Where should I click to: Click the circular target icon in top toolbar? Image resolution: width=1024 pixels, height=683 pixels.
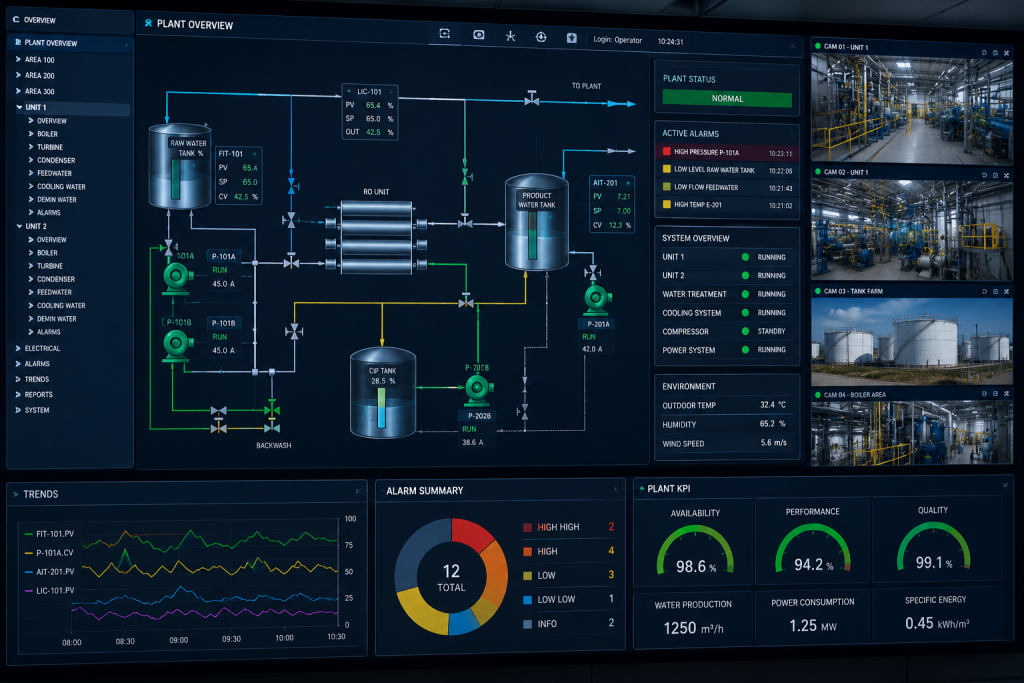point(541,37)
